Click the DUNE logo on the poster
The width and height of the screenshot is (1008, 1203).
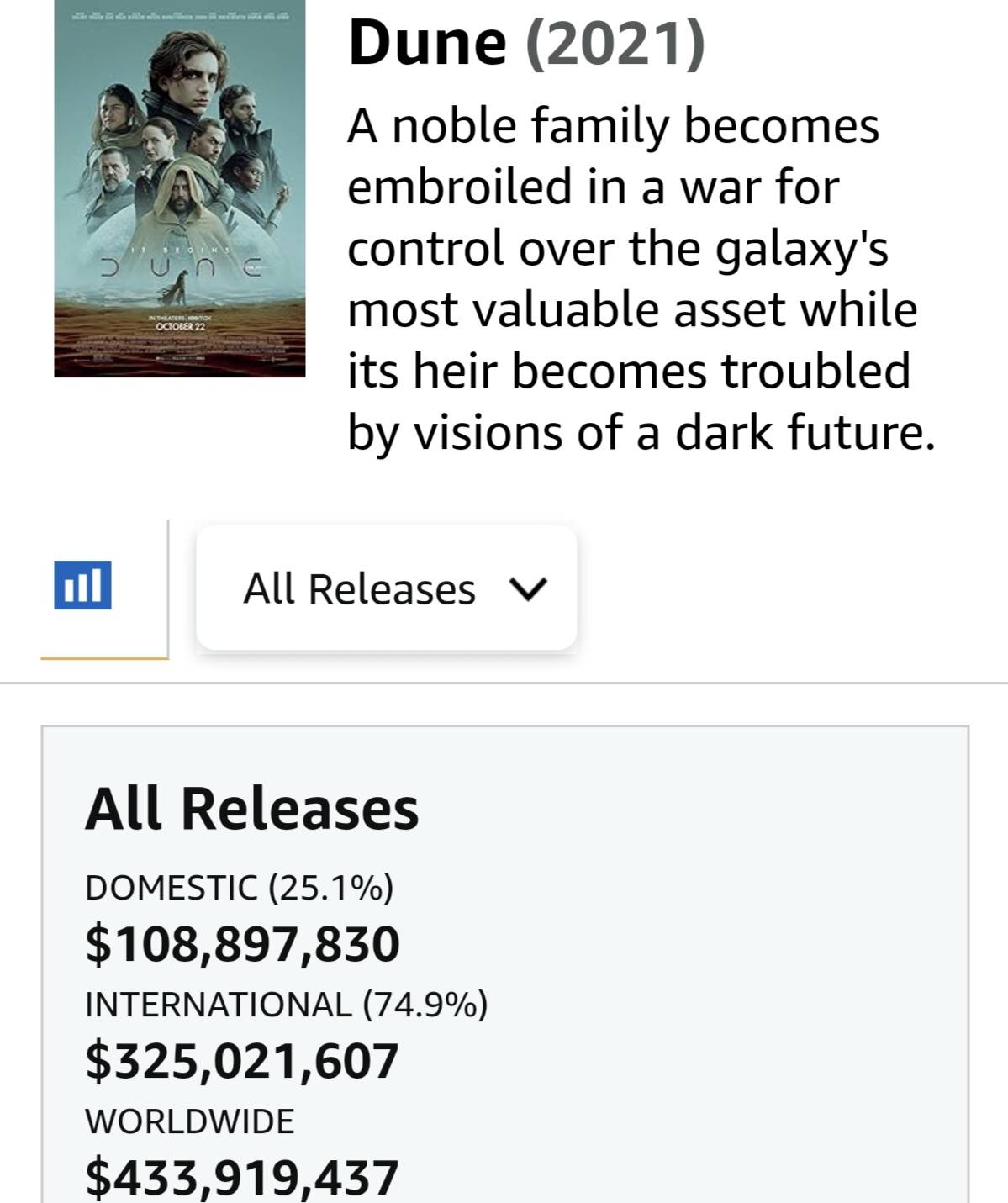pos(179,271)
